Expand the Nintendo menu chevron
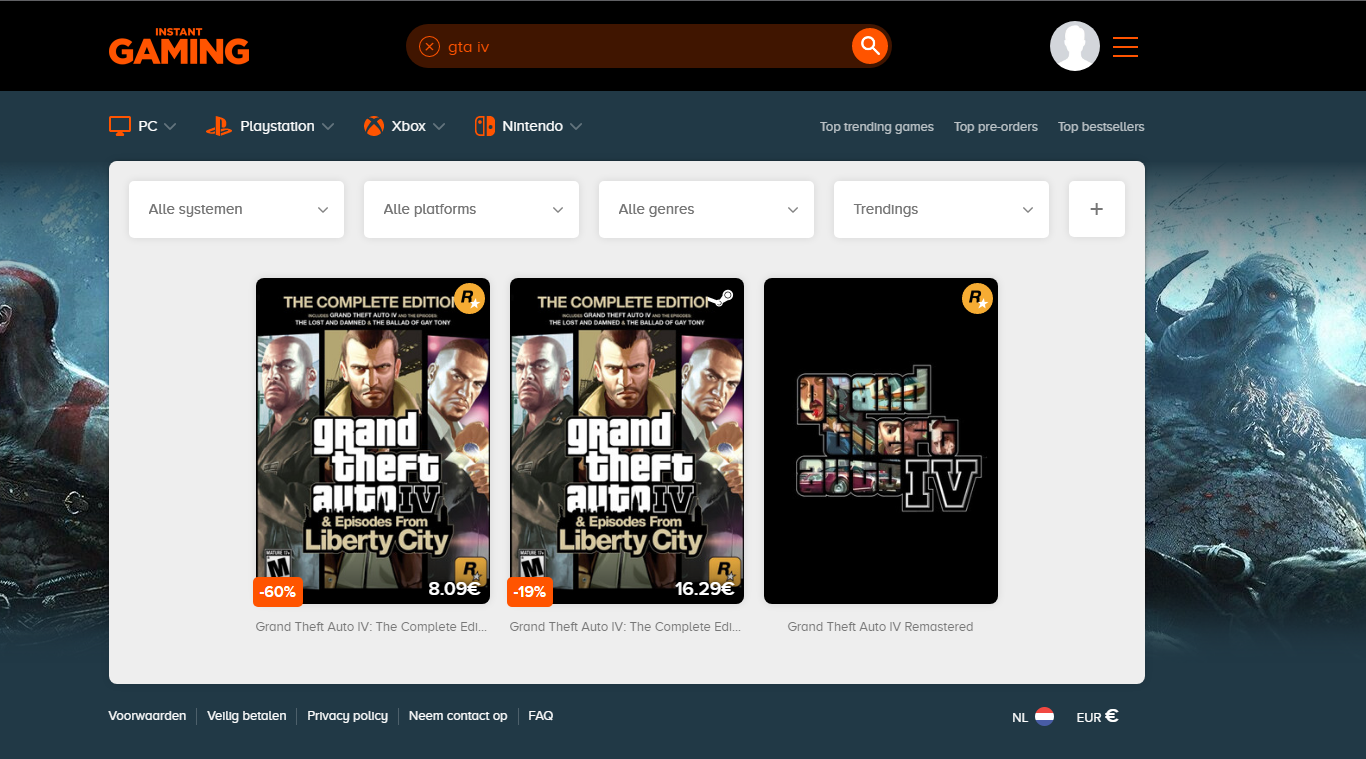The width and height of the screenshot is (1366, 759). click(576, 127)
